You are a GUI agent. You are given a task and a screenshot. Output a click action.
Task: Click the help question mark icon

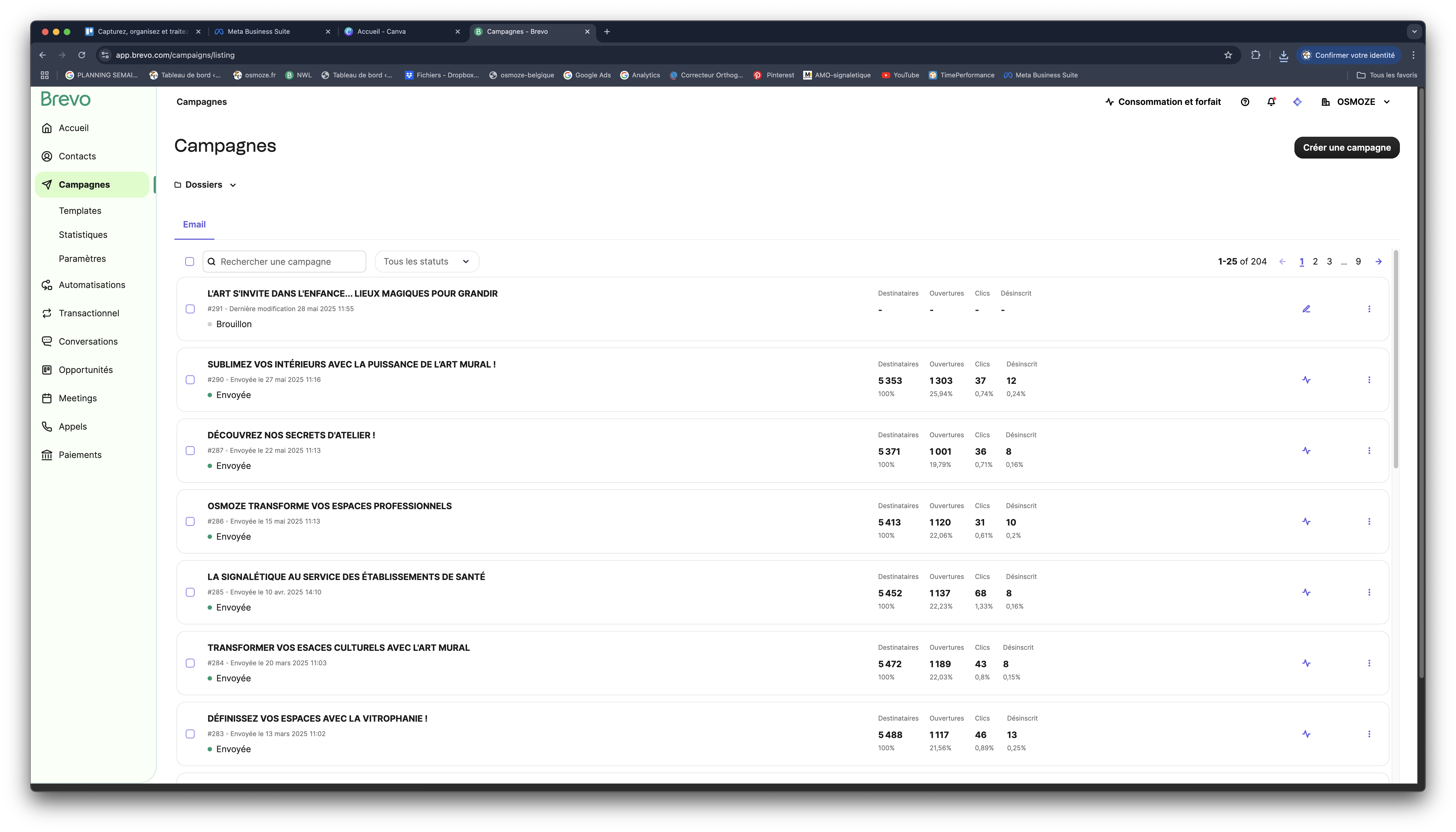click(1245, 102)
